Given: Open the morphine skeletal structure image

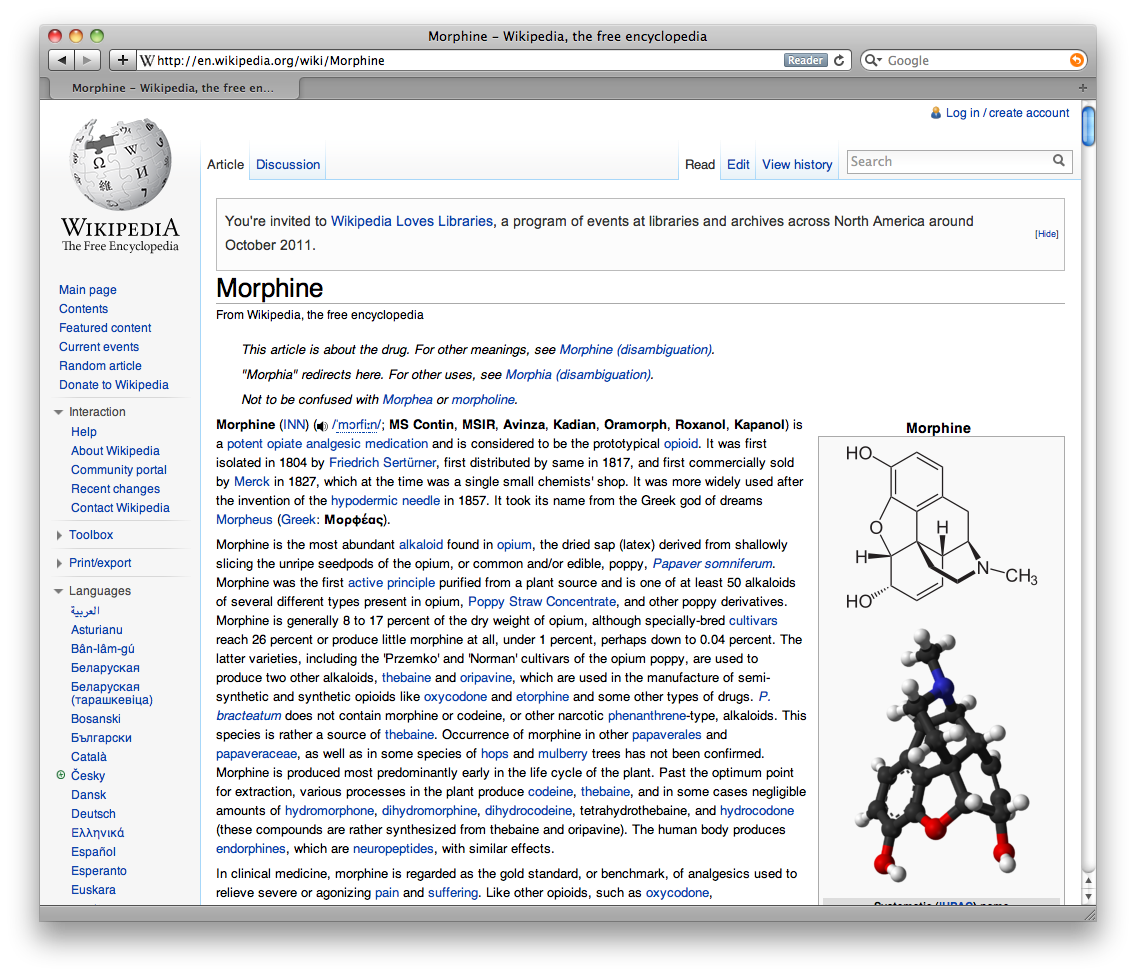Looking at the screenshot, I should 940,527.
